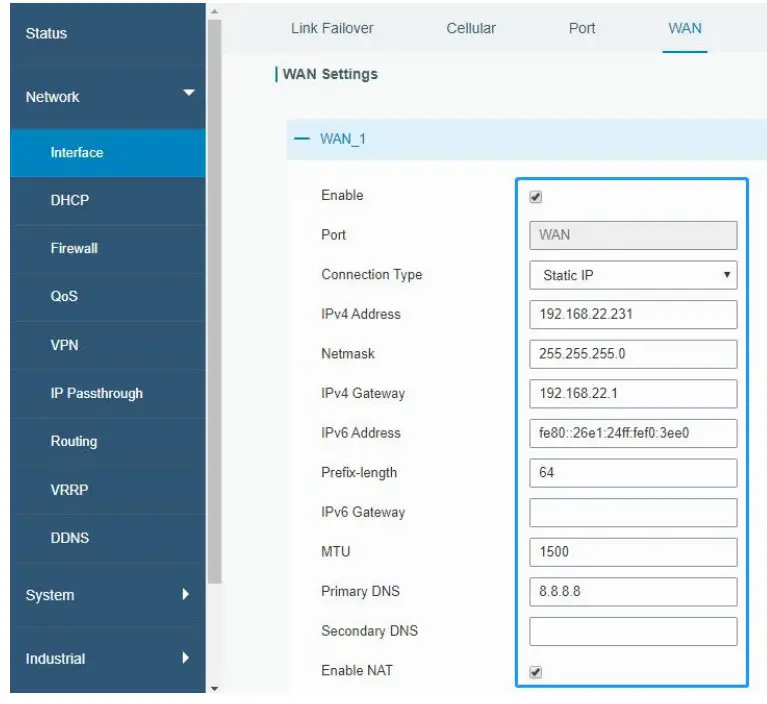Click the Netmask label

pyautogui.click(x=348, y=354)
